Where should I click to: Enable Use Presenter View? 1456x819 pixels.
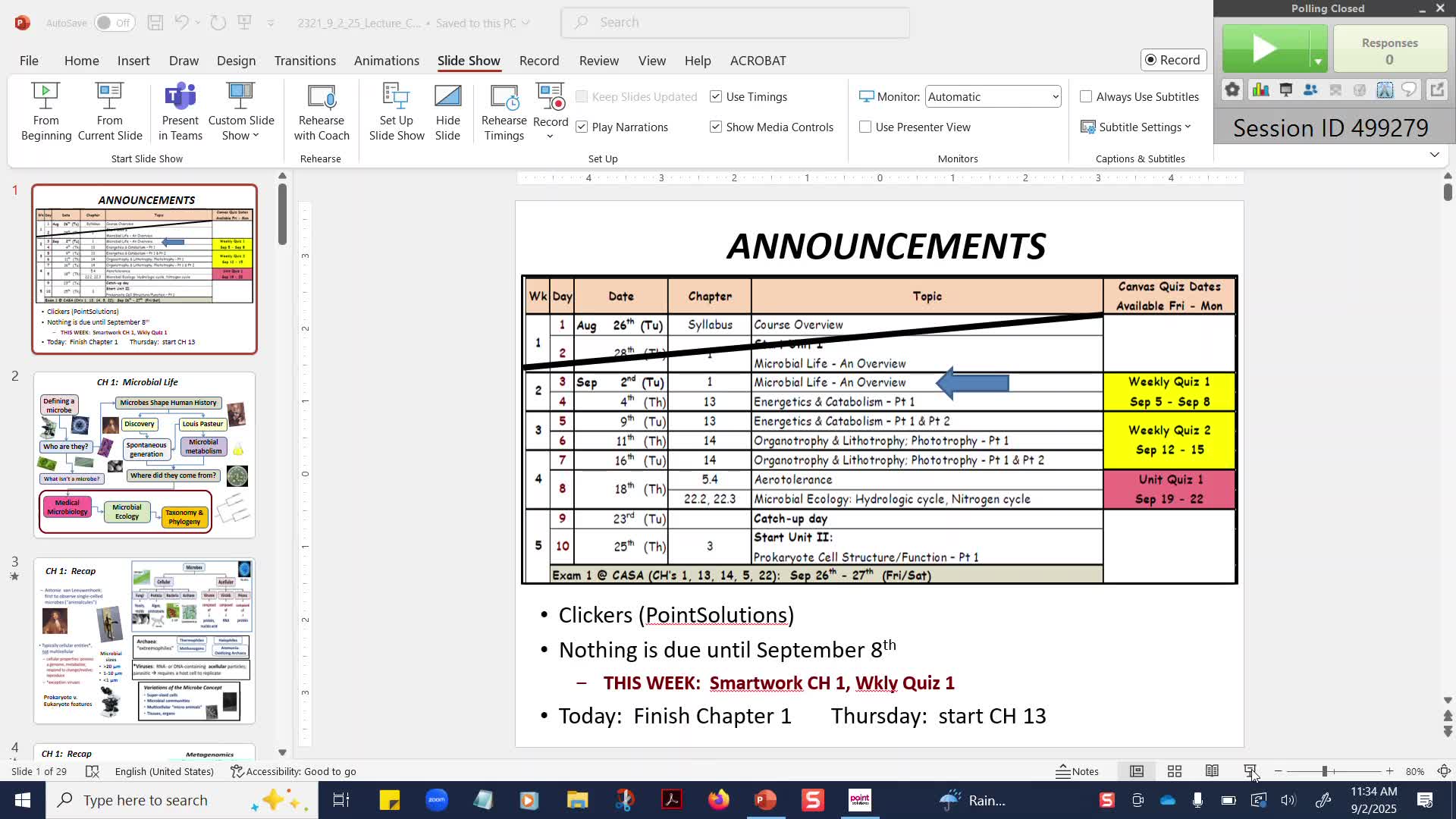pos(865,127)
